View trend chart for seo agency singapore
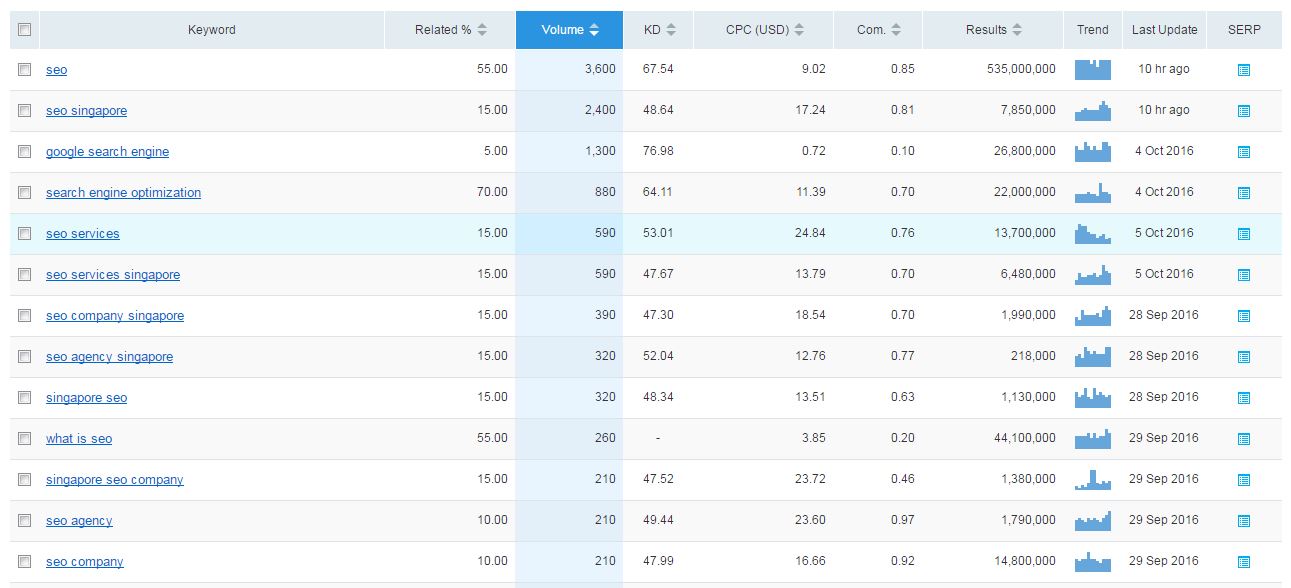Screen dimensions: 1291x588 tap(1093, 356)
